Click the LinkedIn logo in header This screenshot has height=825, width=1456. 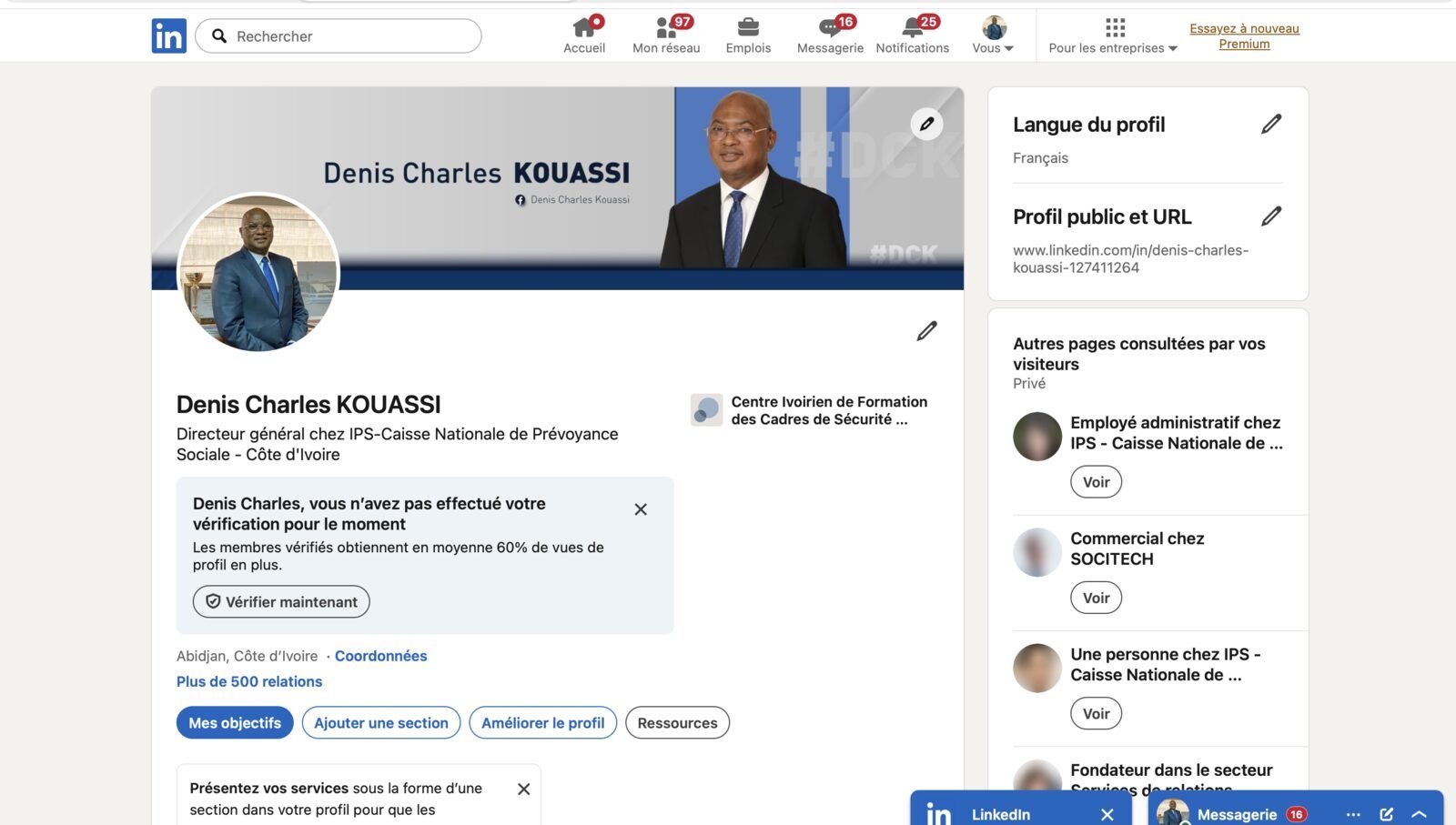point(168,35)
